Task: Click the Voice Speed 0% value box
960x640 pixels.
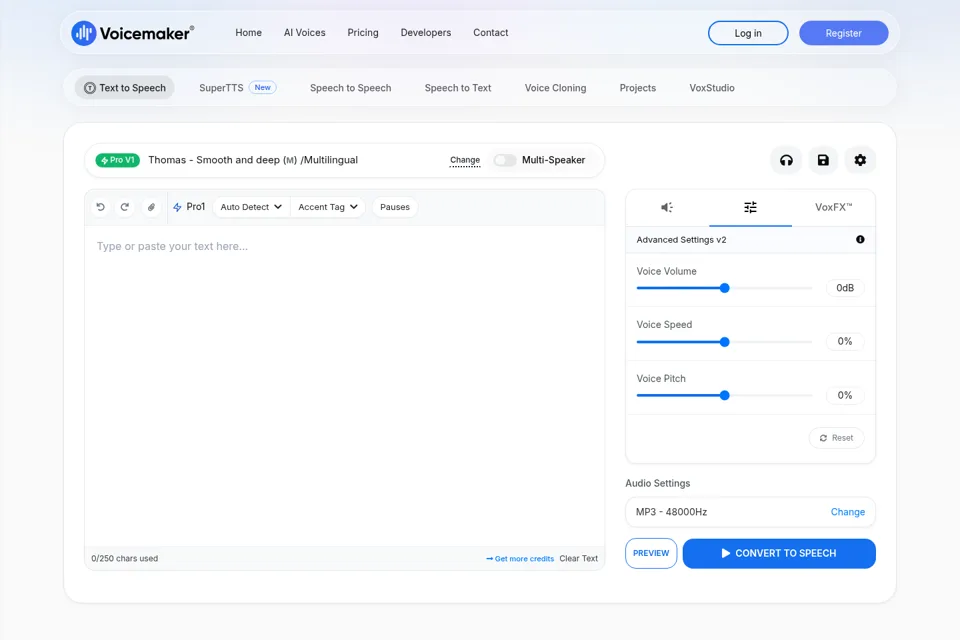Action: pos(845,342)
